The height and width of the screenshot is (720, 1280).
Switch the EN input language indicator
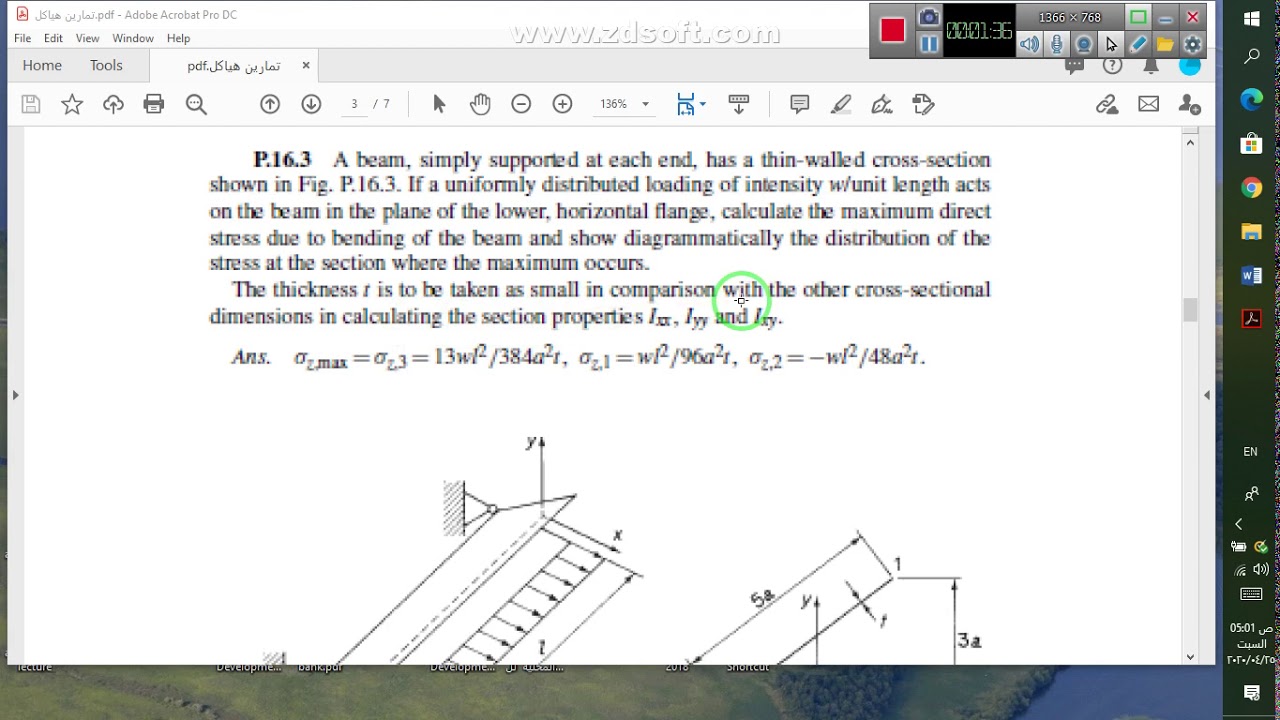click(1250, 452)
